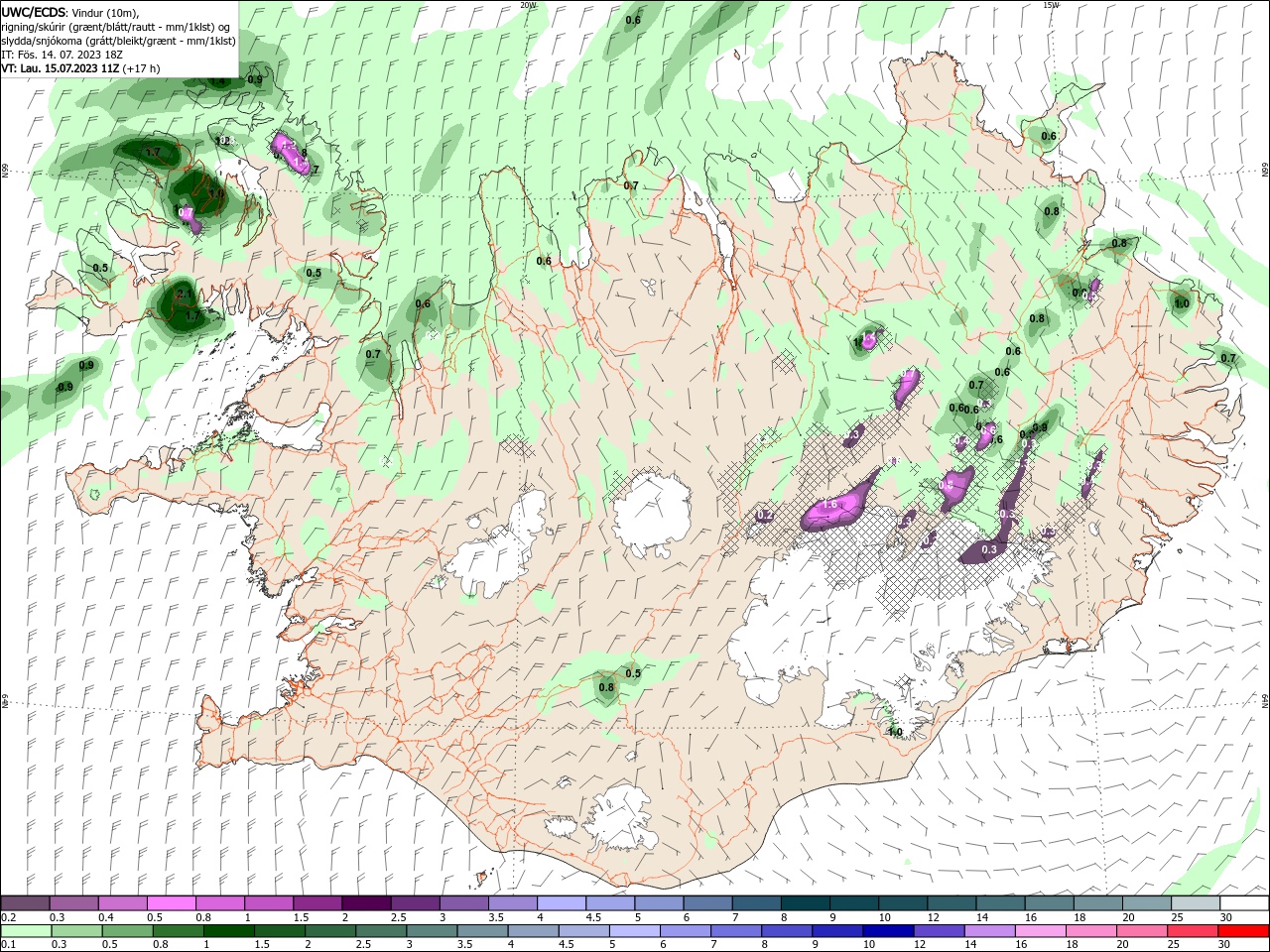Click the '(+17 h)' forecast offset text
This screenshot has width=1270, height=952.
141,68
